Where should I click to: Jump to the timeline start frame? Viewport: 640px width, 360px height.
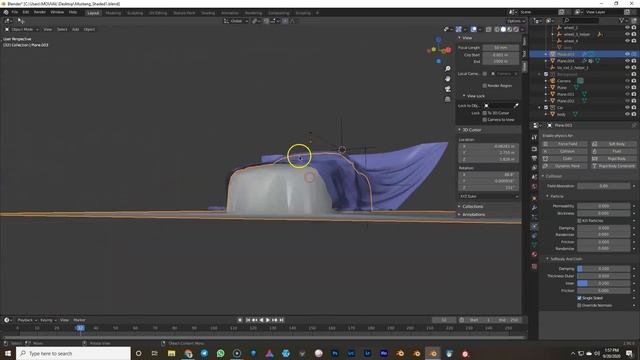click(x=248, y=320)
